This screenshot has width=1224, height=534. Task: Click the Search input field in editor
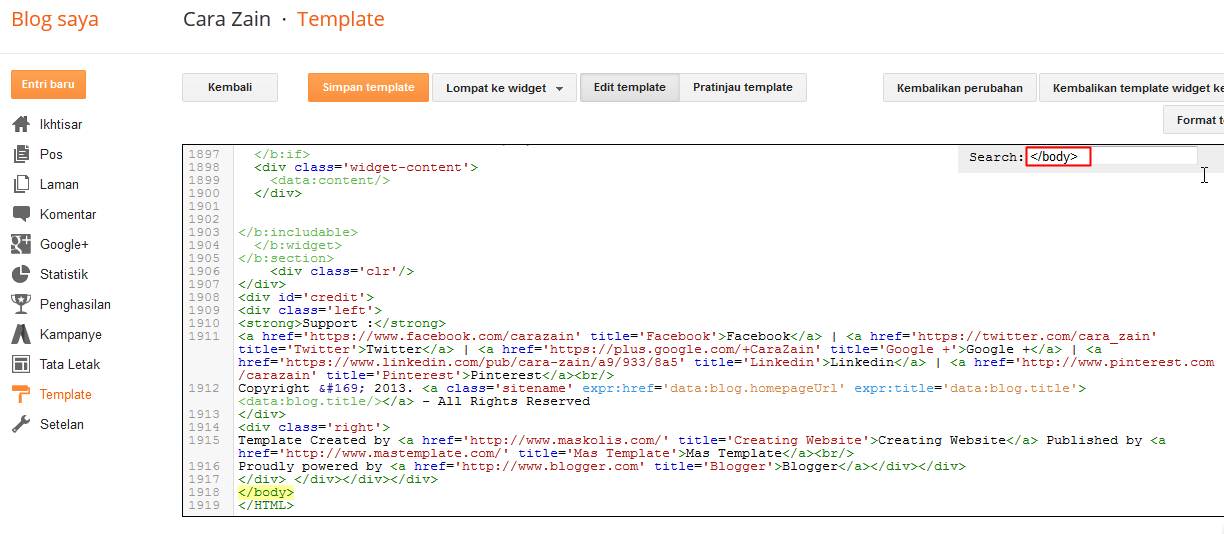(x=1110, y=157)
